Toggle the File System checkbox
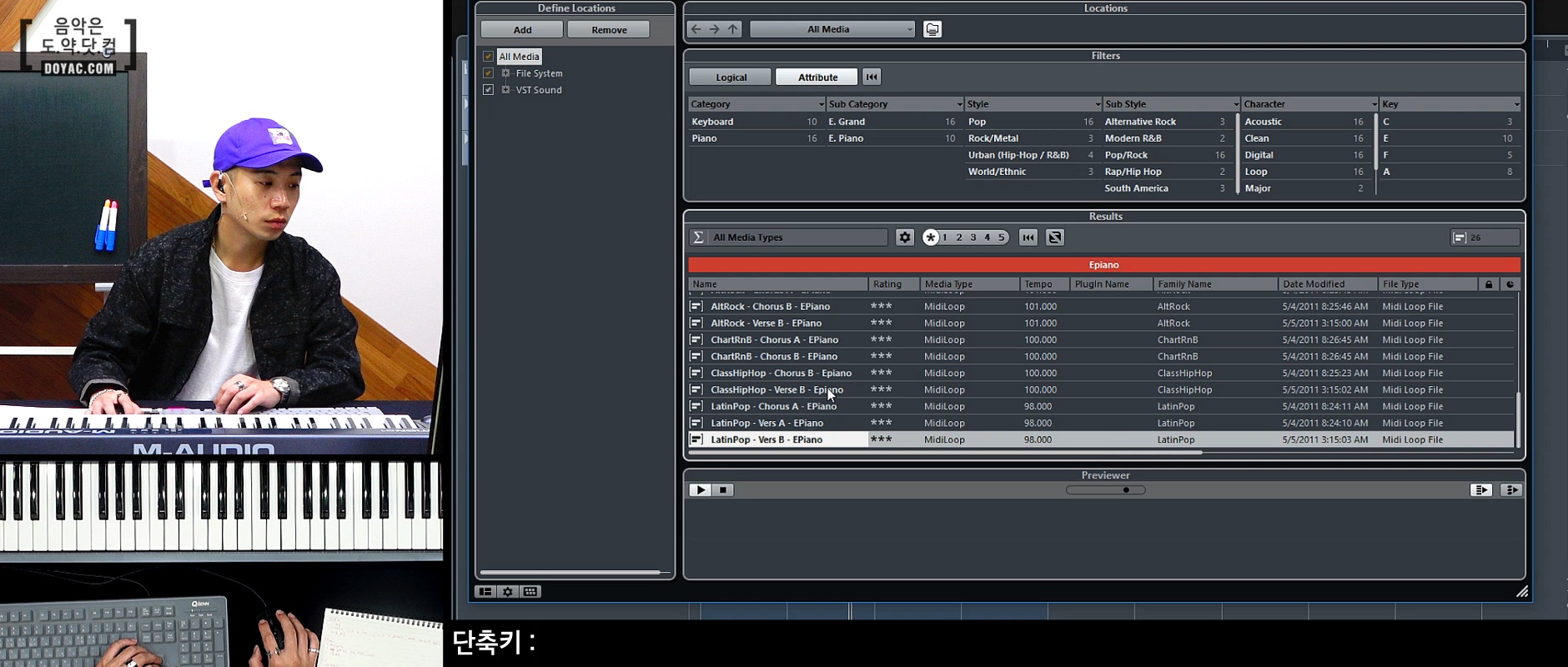The image size is (1568, 667). point(488,73)
